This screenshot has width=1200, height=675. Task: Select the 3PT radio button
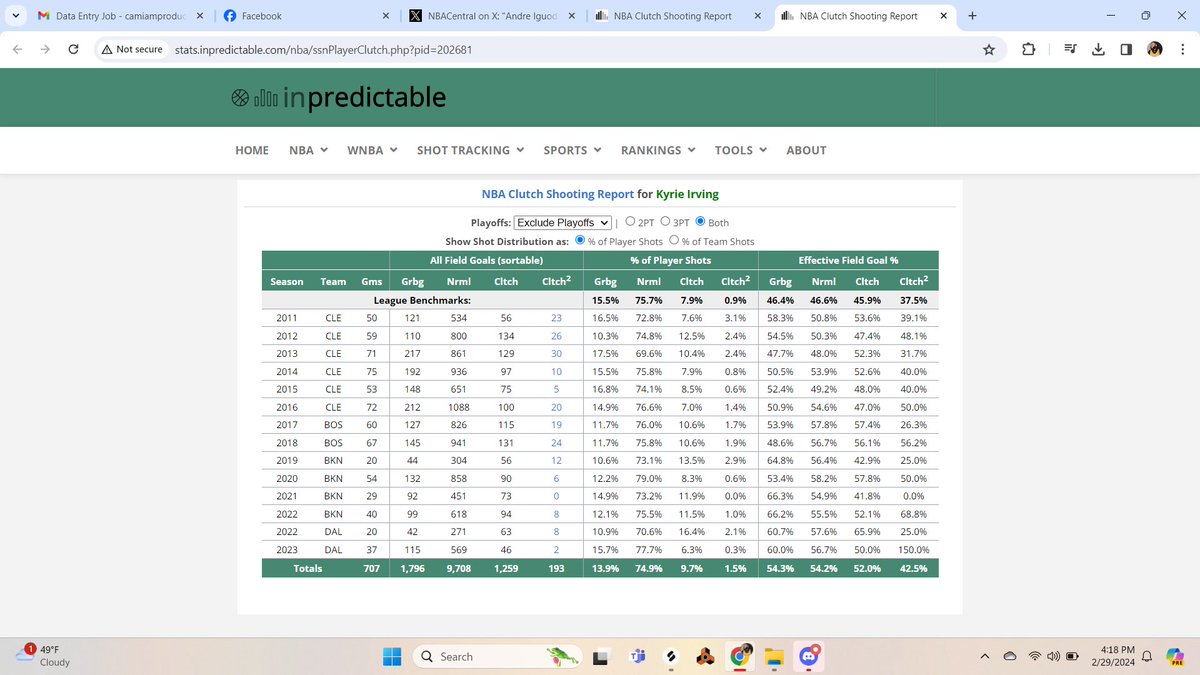coord(666,223)
